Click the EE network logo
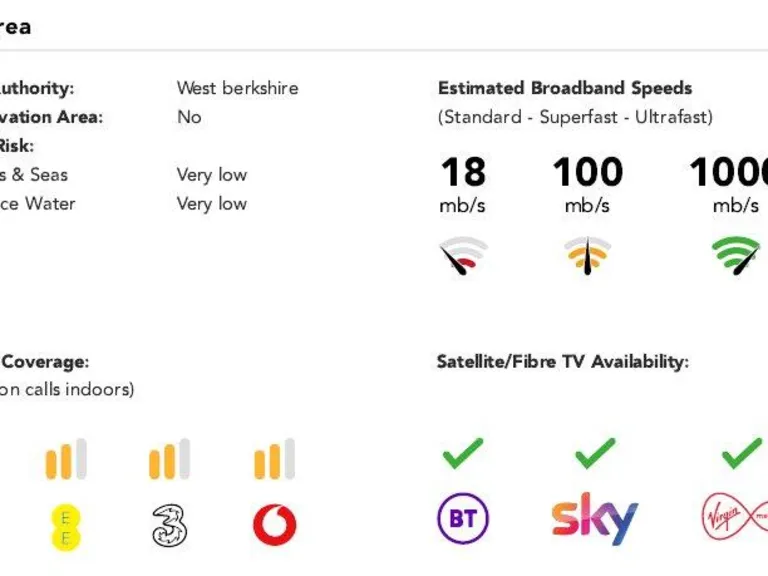768x576 pixels. pos(66,526)
